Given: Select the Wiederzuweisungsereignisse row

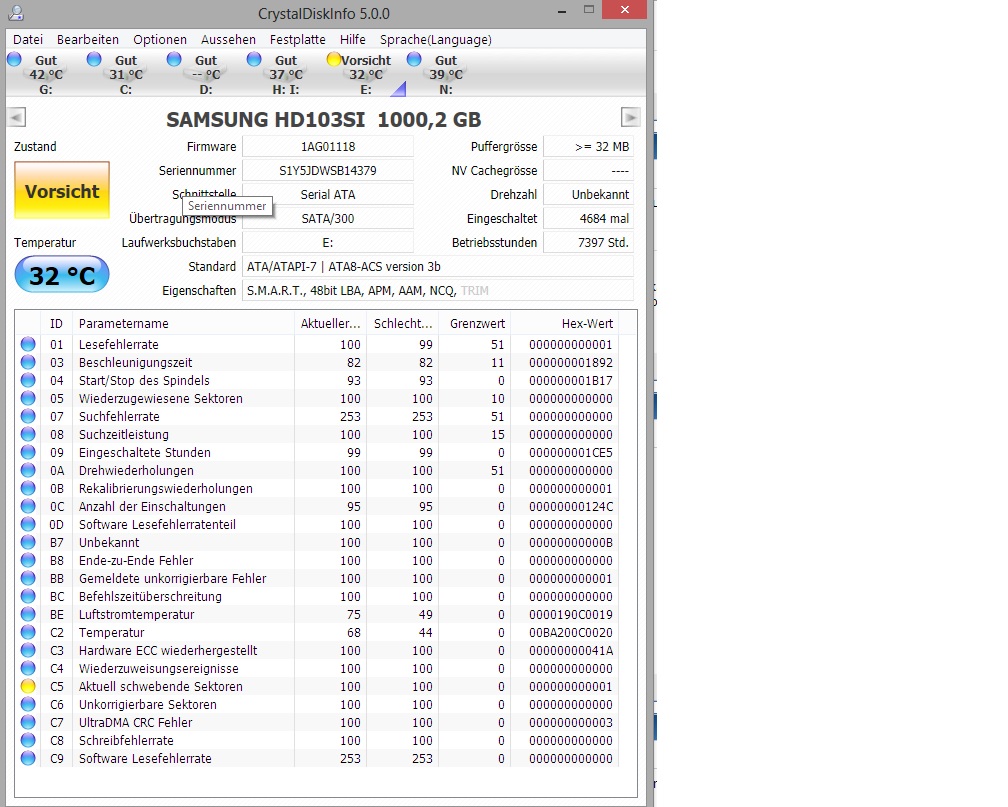Looking at the screenshot, I should click(x=318, y=668).
